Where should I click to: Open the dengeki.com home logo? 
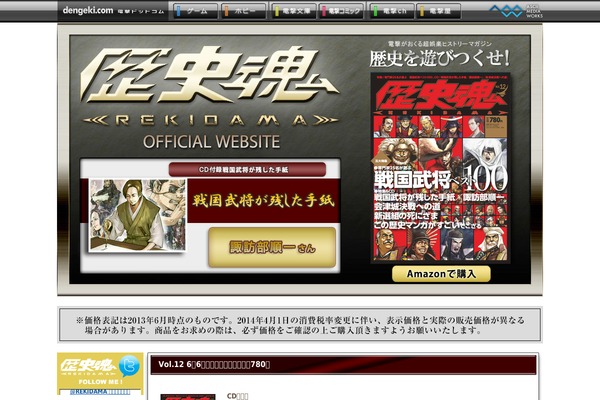113,11
